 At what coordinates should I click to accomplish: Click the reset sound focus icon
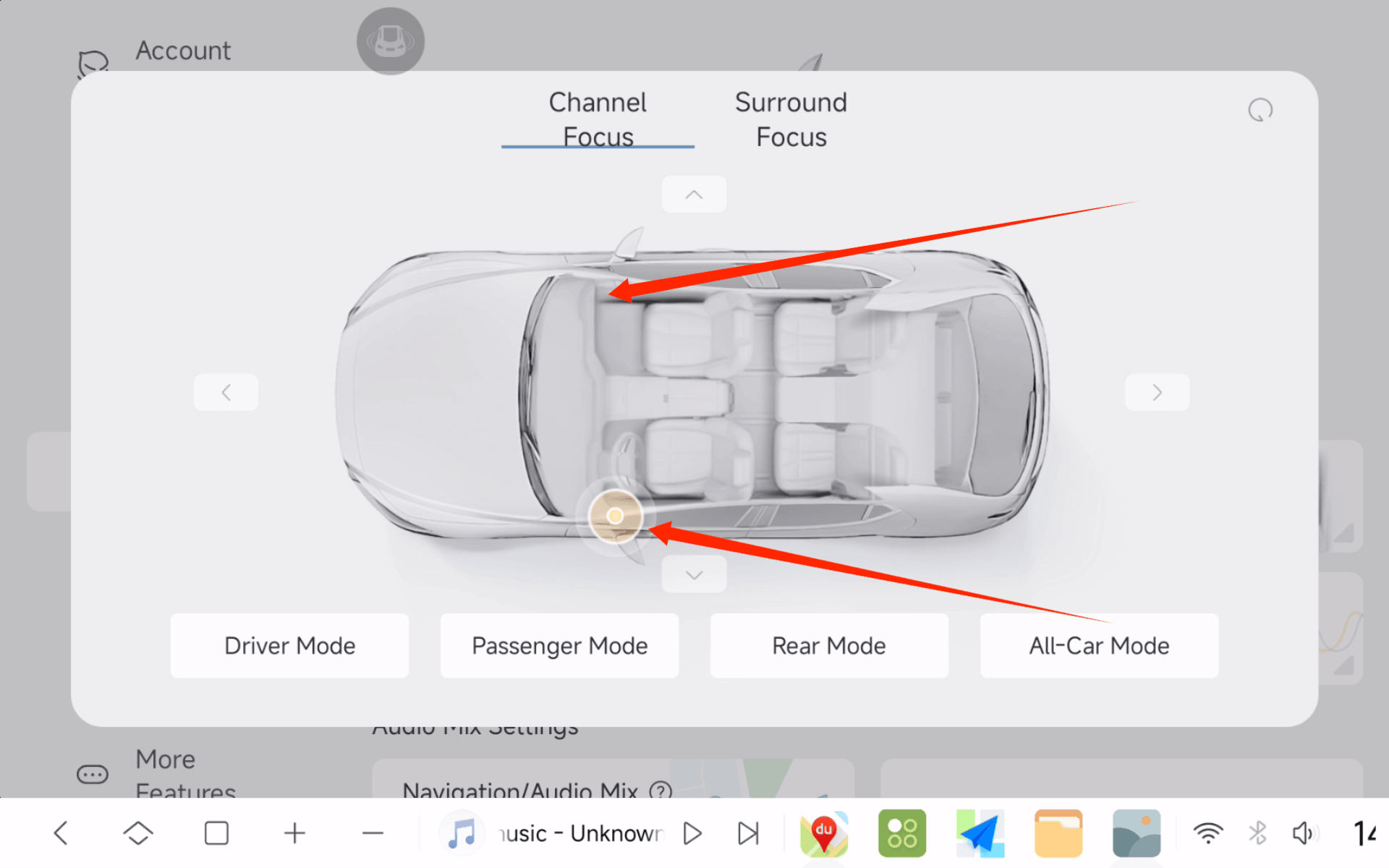point(1260,110)
